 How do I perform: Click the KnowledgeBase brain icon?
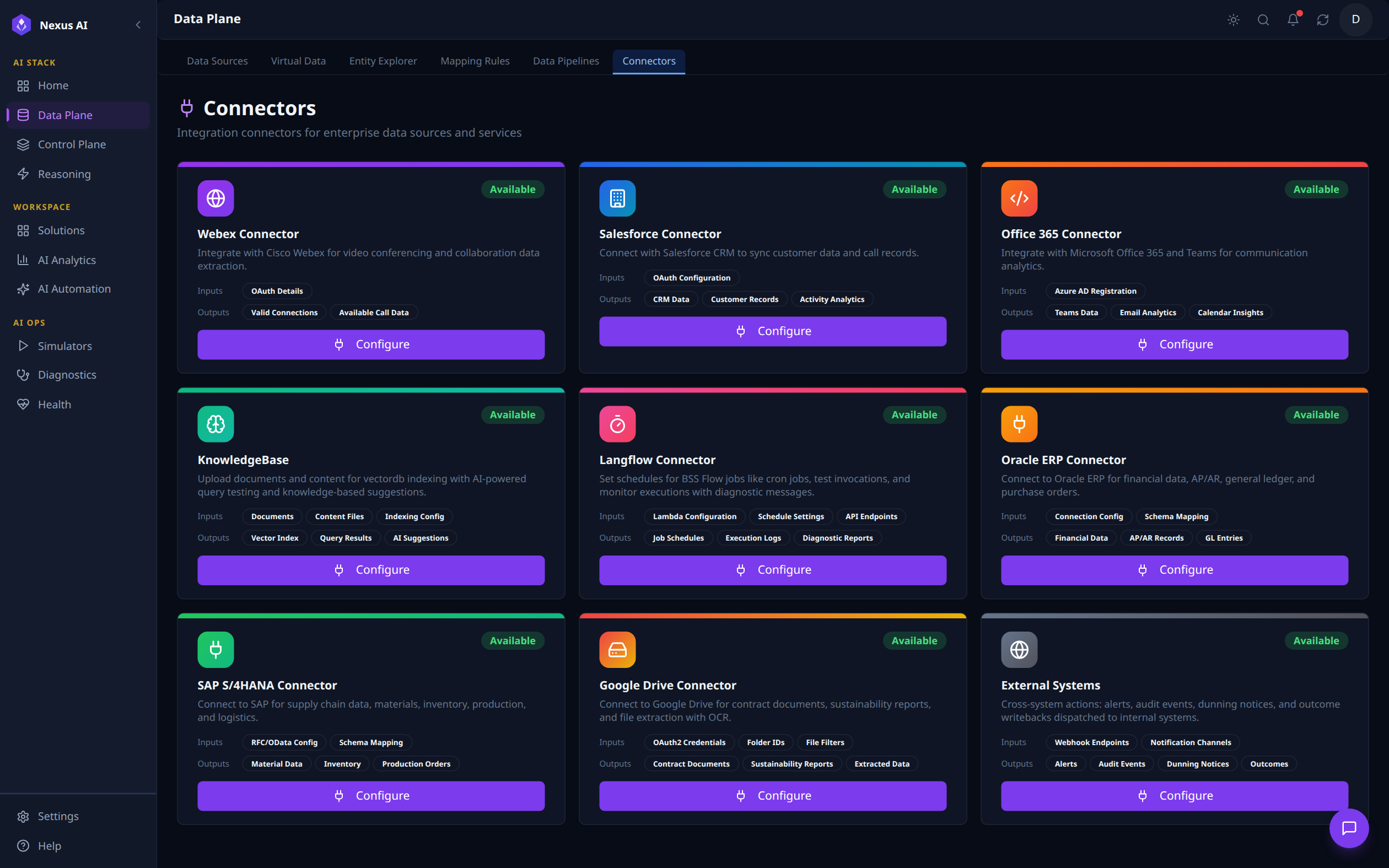(216, 424)
